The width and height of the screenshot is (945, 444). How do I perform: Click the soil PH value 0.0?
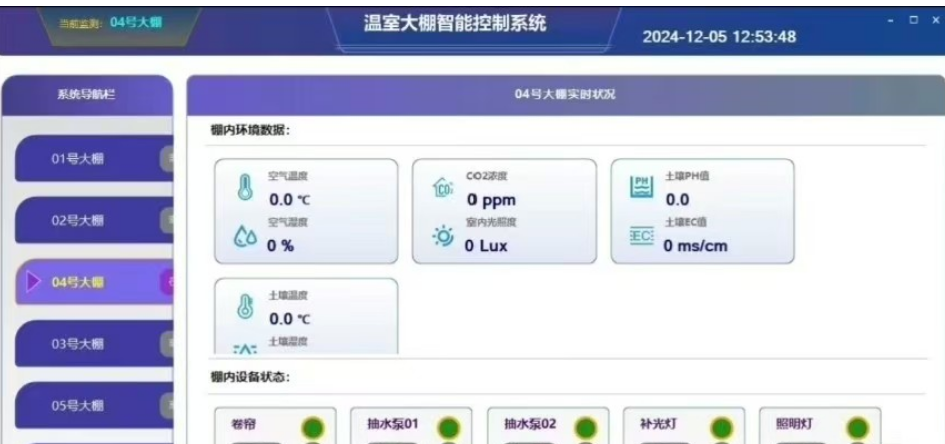click(677, 199)
